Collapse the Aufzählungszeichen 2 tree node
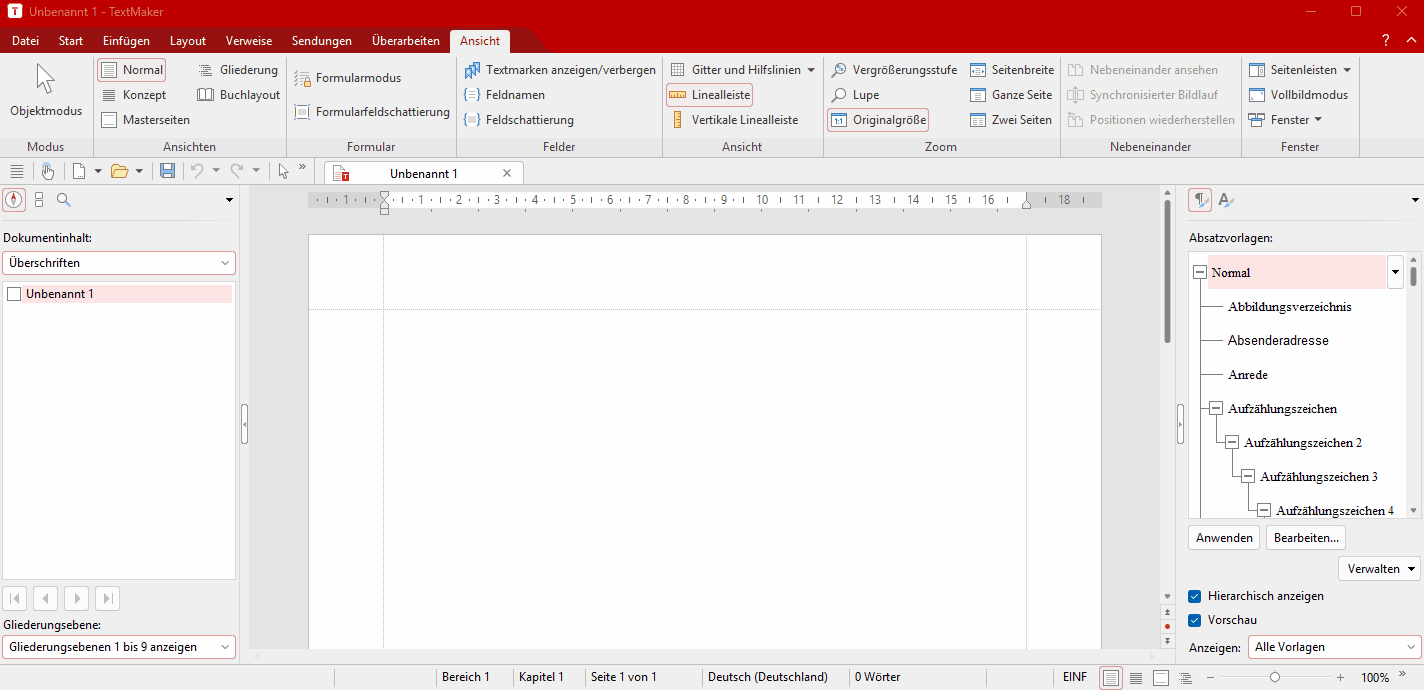This screenshot has width=1424, height=690. pos(1233,442)
